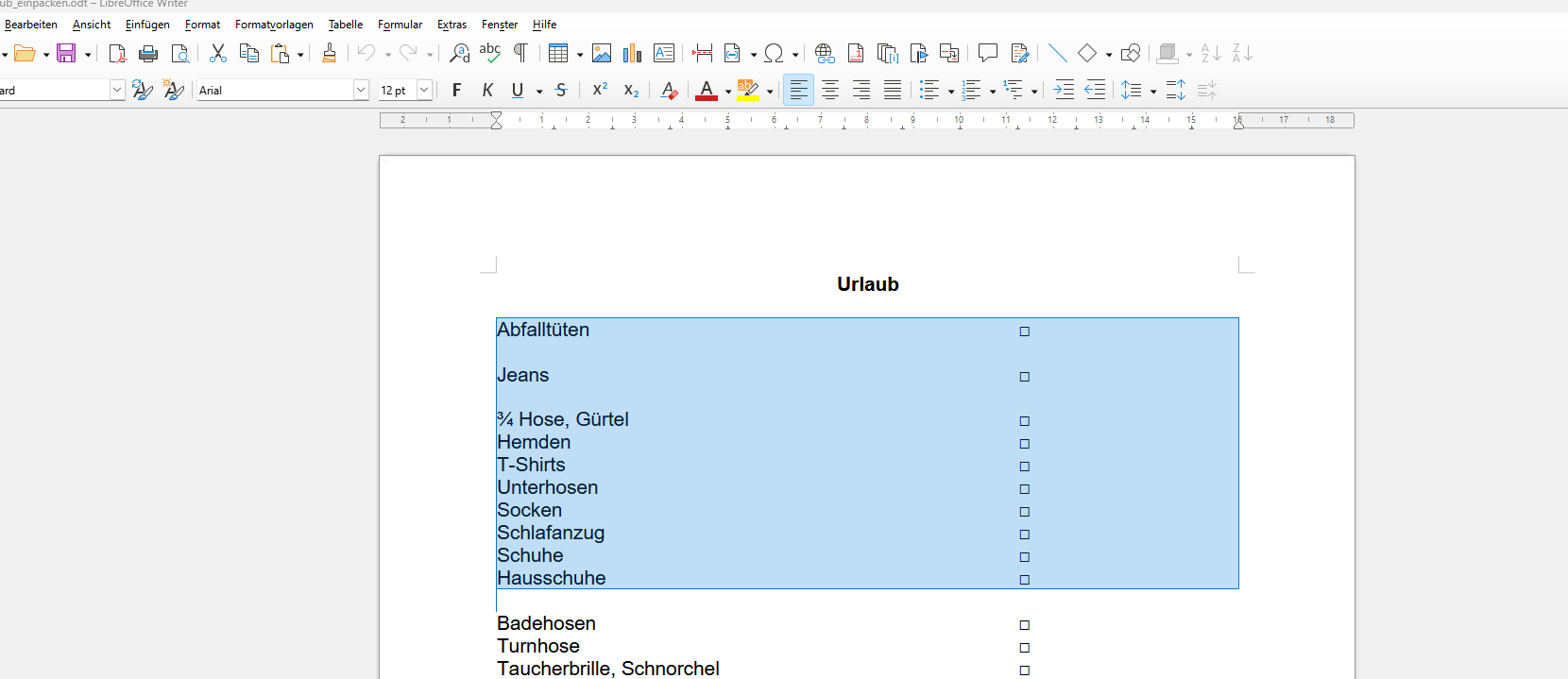The width and height of the screenshot is (1568, 679).
Task: Click the Insert table grid icon
Action: 558,54
